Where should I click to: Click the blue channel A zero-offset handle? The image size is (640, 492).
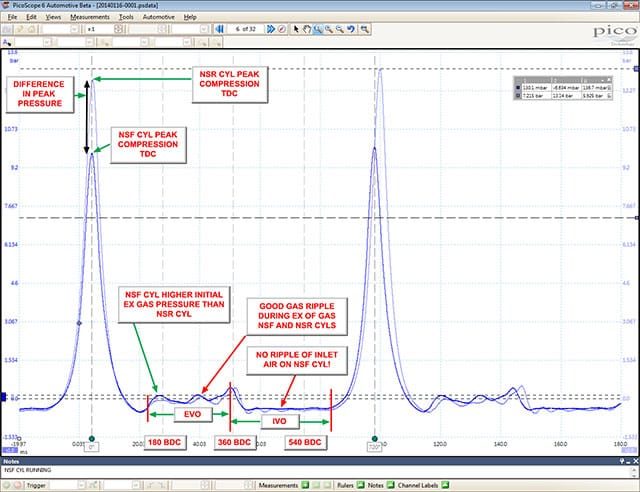4,396
